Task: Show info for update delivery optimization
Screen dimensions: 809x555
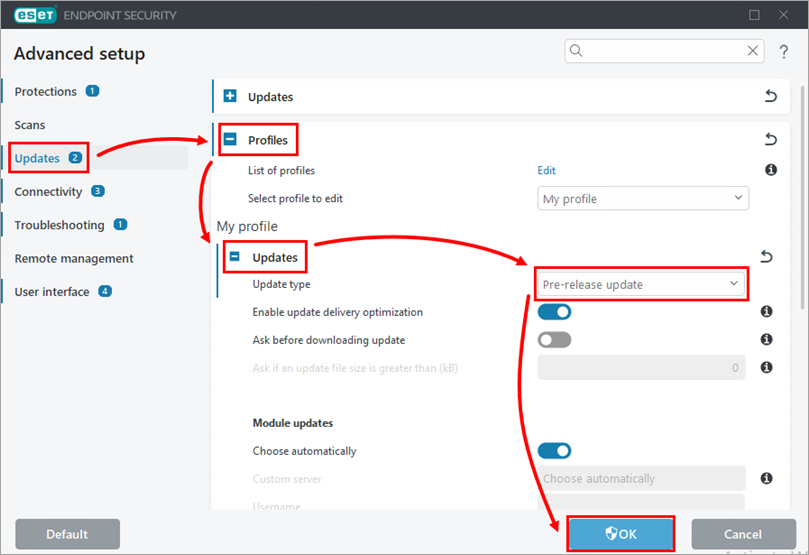Action: tap(766, 312)
